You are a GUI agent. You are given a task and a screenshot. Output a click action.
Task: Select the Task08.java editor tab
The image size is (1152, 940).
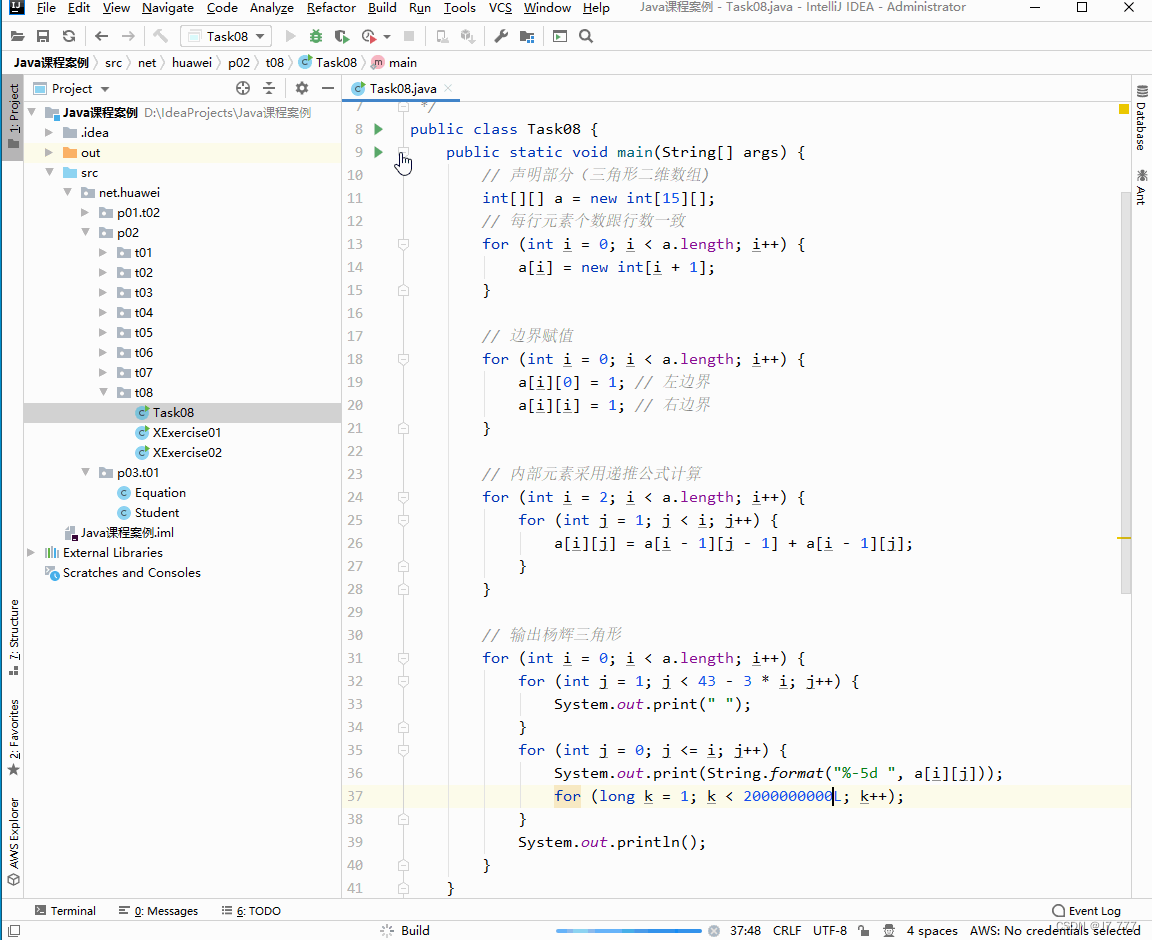click(401, 88)
